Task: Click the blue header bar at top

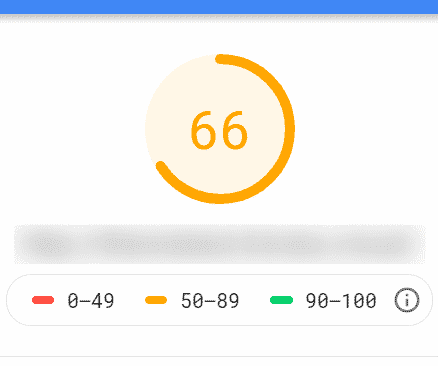Action: pos(219,7)
